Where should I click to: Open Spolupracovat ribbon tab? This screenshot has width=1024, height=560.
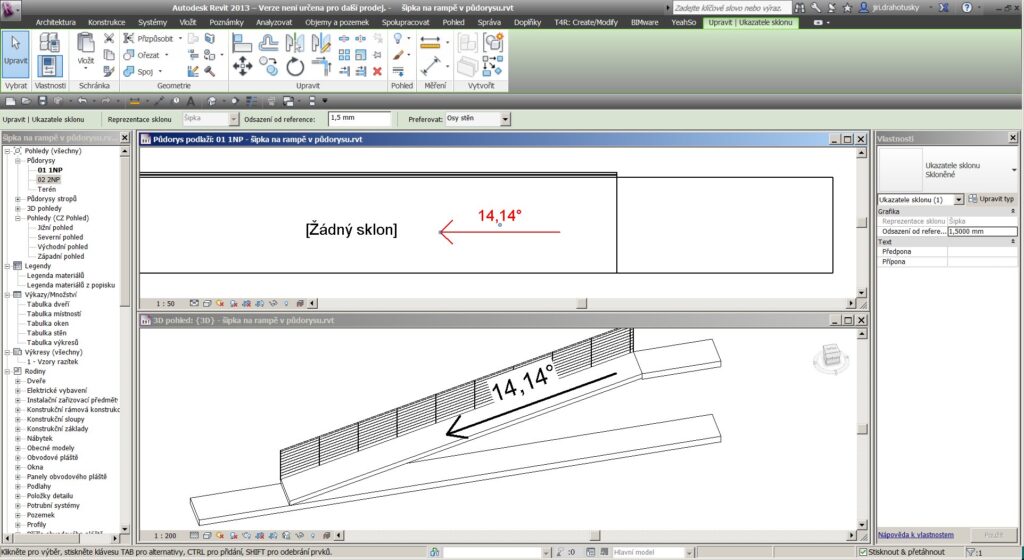406,22
